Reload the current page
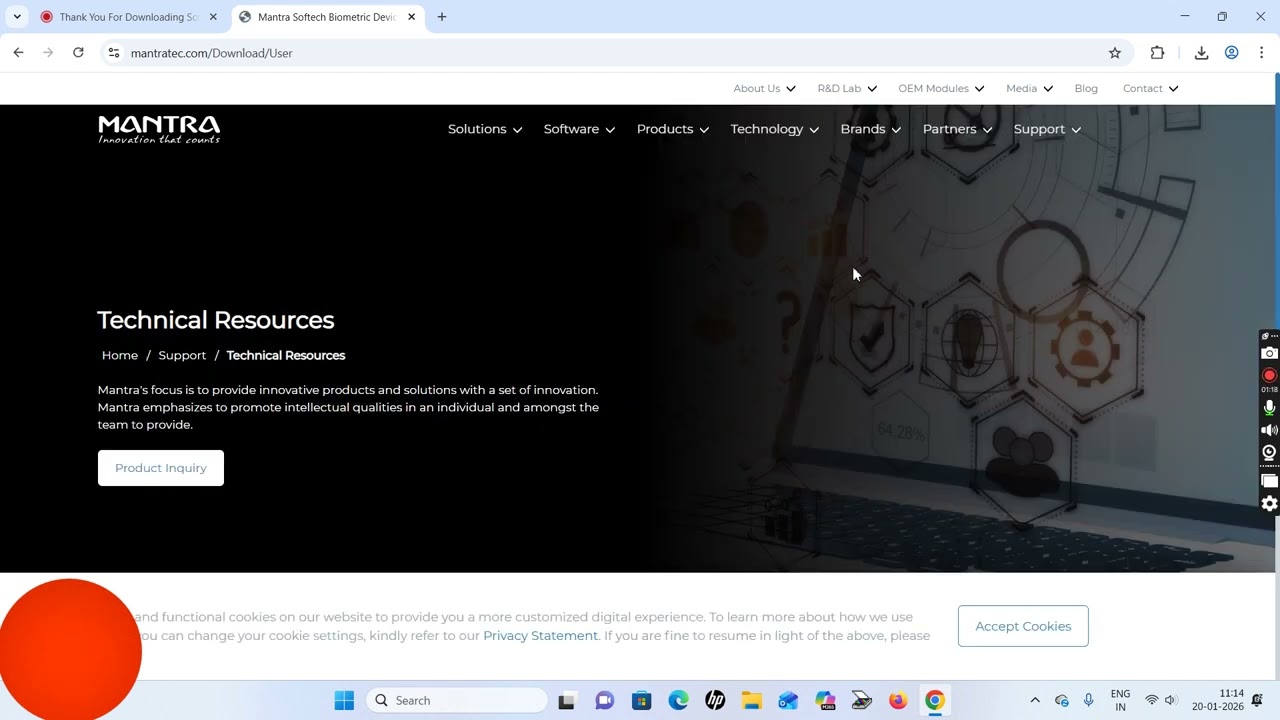The image size is (1280, 720). 78,53
